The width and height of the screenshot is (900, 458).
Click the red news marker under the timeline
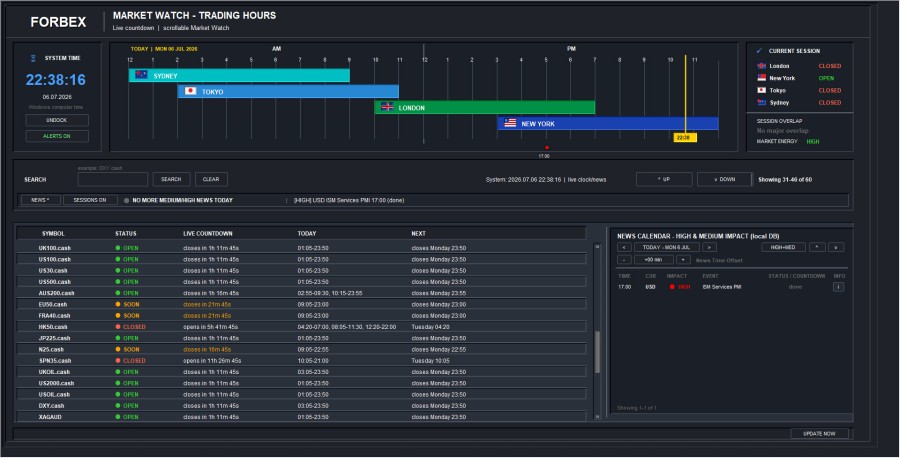click(546, 148)
